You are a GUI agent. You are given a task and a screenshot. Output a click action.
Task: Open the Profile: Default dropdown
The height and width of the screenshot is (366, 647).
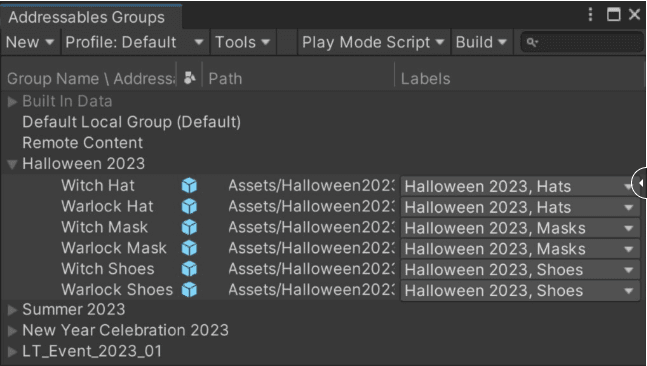(135, 42)
